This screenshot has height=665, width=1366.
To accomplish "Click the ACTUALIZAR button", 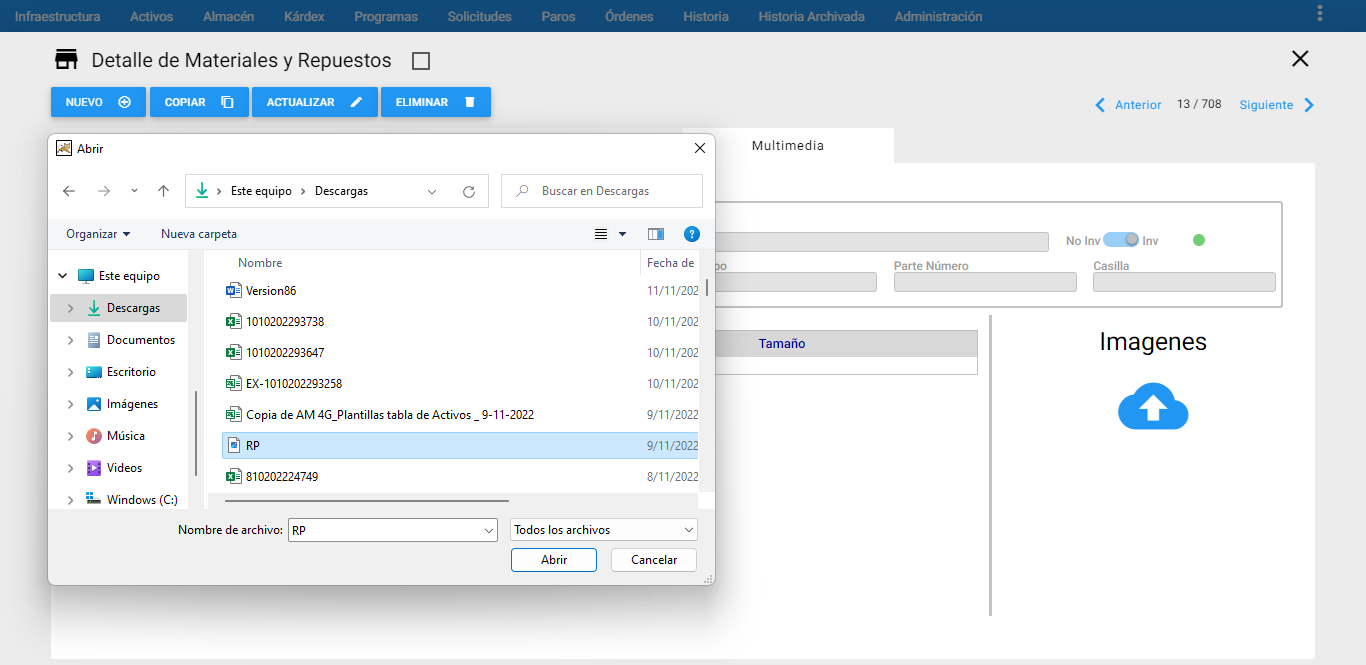I will point(315,102).
